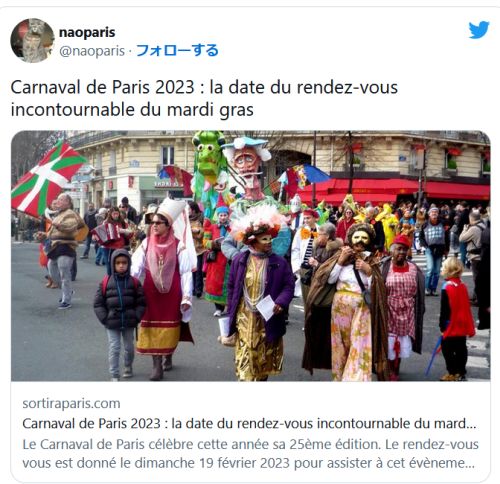Click the @naoparis handle
Viewport: 500px width, 484px height.
pos(92,51)
